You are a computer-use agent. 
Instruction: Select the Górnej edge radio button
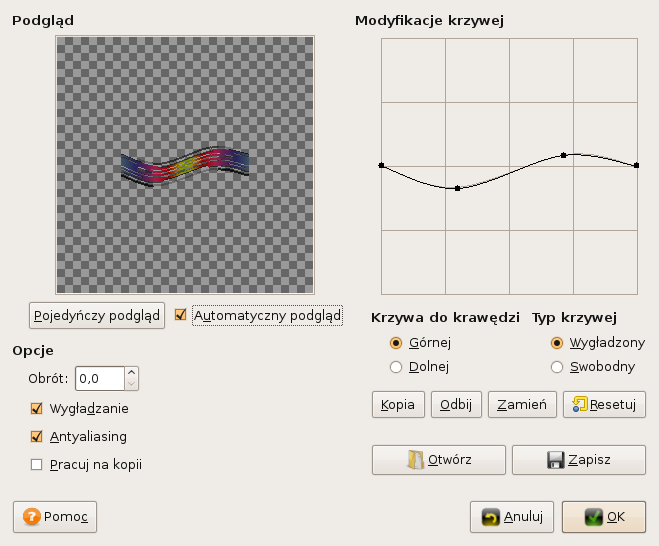[396, 343]
